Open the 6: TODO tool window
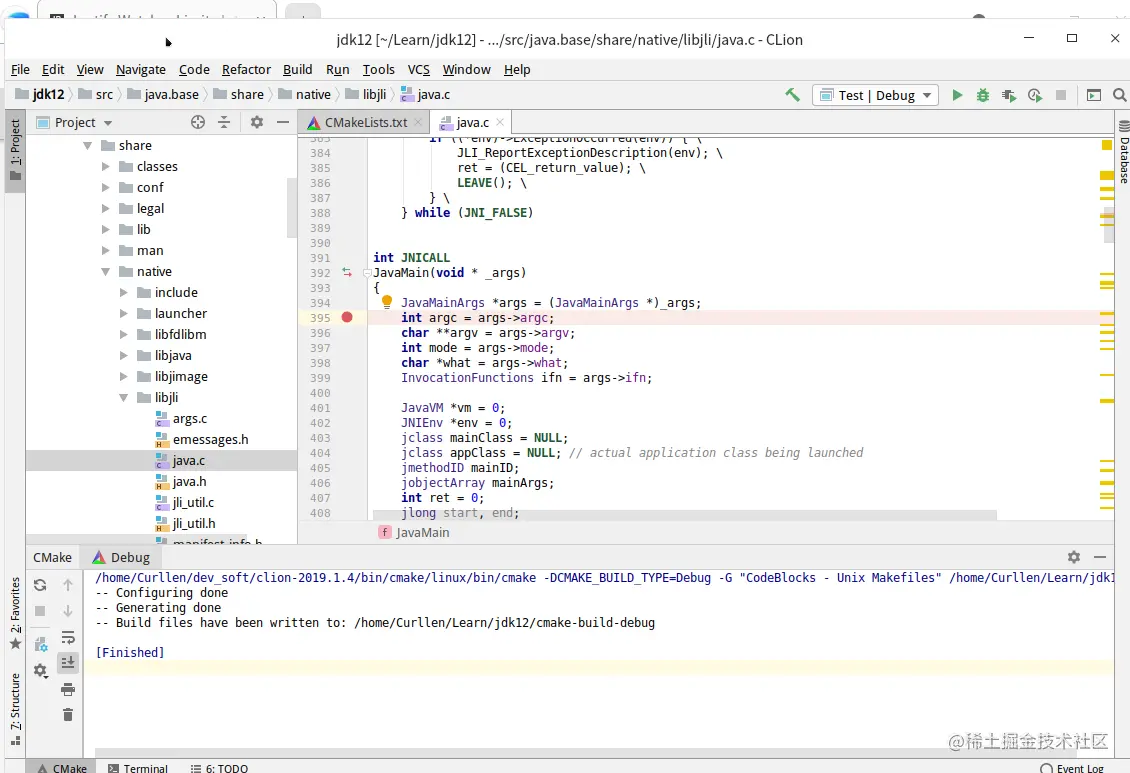The height and width of the screenshot is (773, 1130). [x=220, y=768]
